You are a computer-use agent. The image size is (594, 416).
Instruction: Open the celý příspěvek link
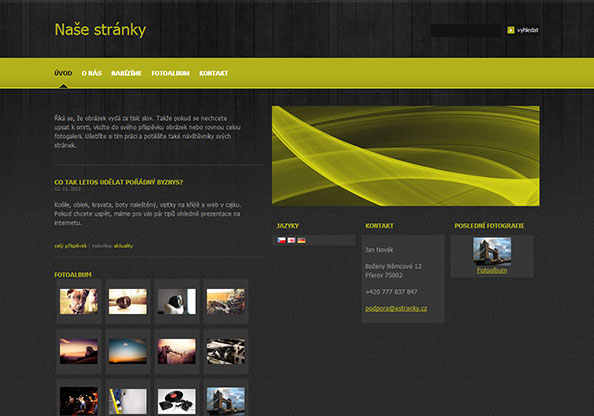coord(70,246)
